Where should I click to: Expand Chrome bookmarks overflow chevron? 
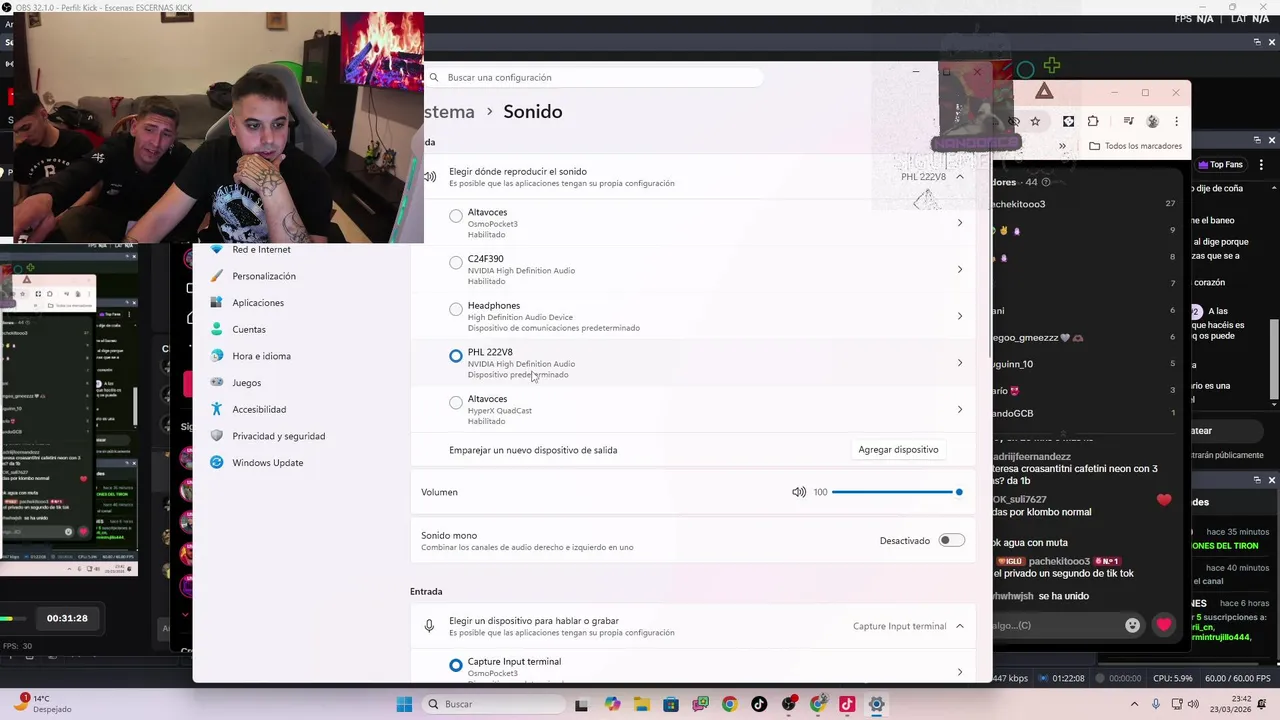1062,146
